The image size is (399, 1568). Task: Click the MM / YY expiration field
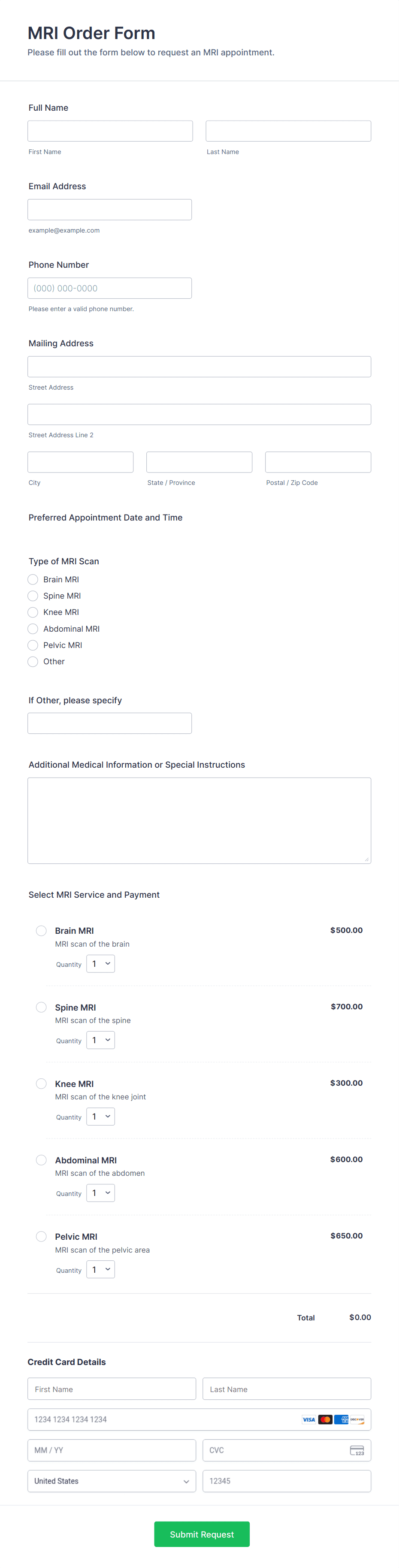pos(112,1450)
